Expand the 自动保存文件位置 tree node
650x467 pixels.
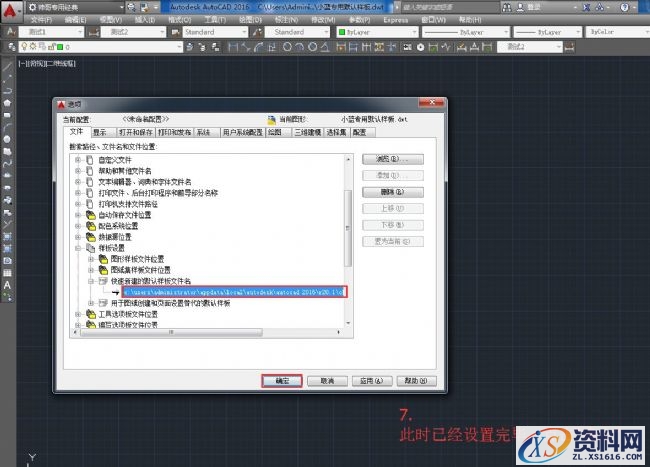(78, 215)
